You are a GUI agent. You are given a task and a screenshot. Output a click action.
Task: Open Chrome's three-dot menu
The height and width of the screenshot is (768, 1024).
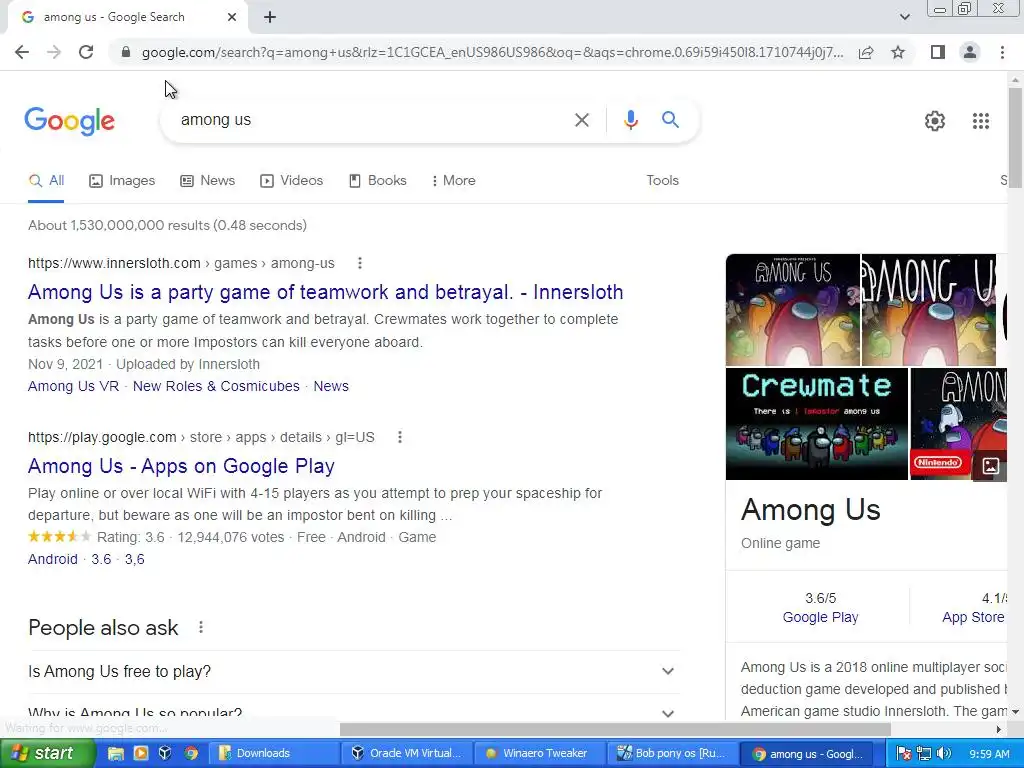click(x=1002, y=52)
